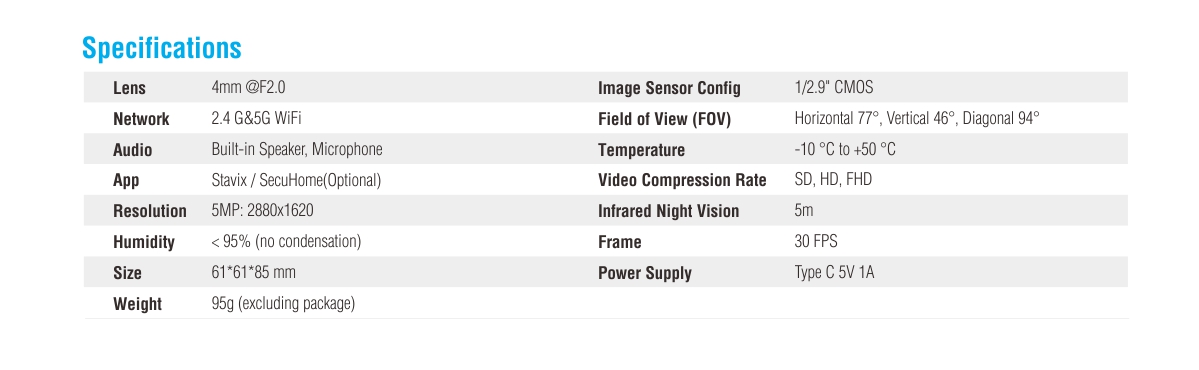Select the 61*61*85 mm size value
Image resolution: width=1199 pixels, height=370 pixels.
254,272
